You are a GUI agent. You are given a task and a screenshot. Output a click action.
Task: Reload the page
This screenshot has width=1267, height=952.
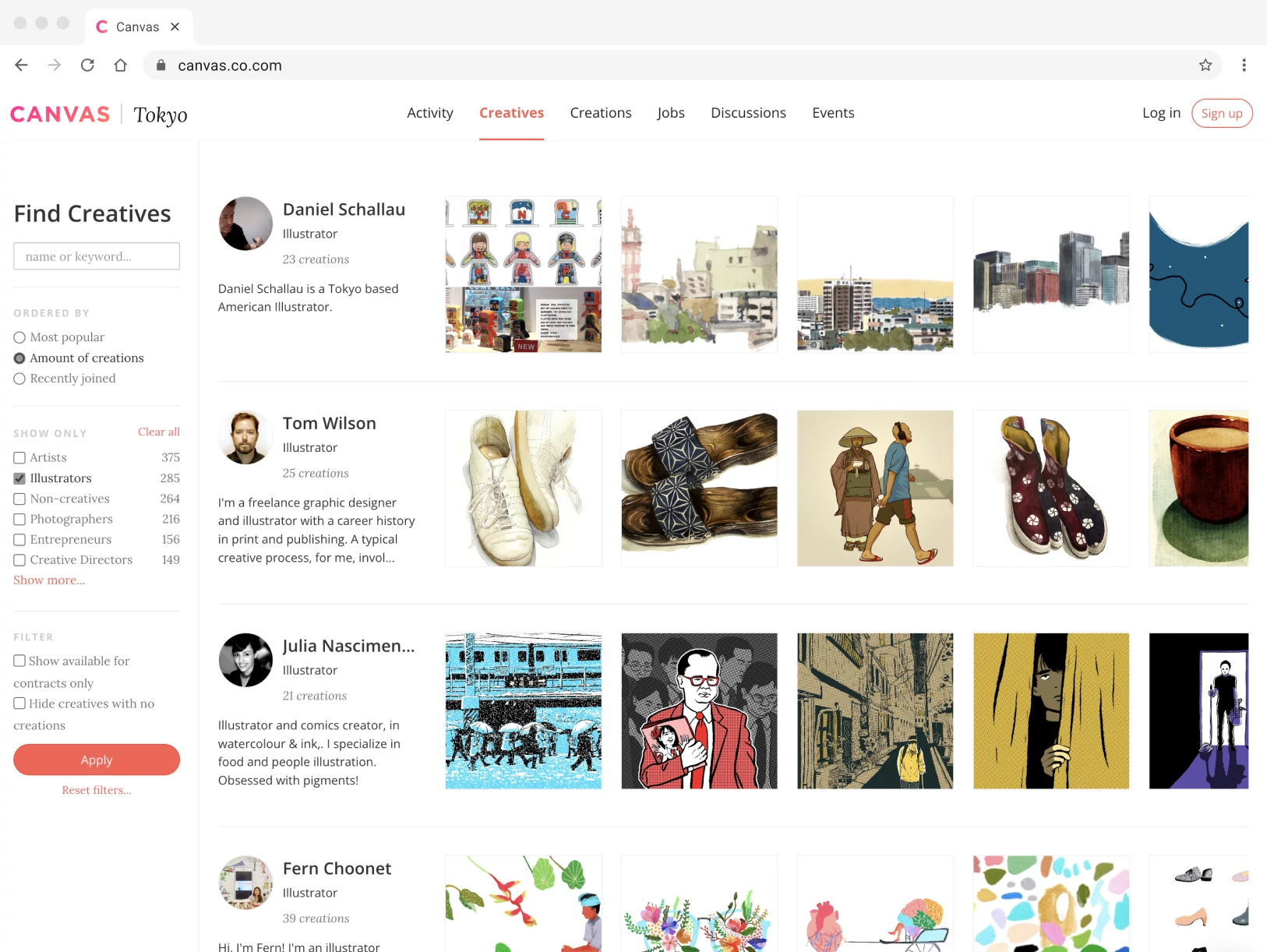coord(87,65)
